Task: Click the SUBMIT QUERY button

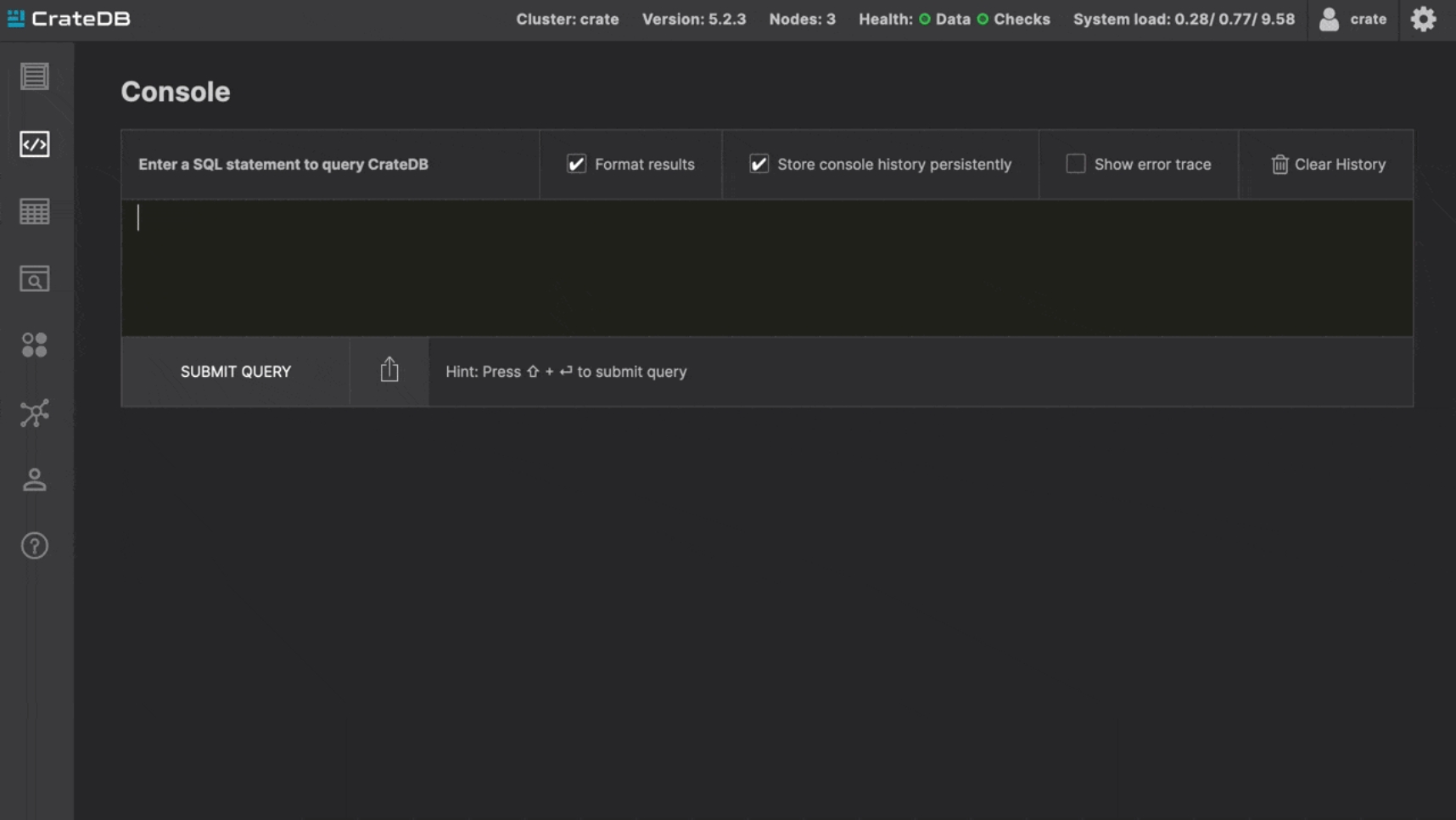Action: (236, 372)
